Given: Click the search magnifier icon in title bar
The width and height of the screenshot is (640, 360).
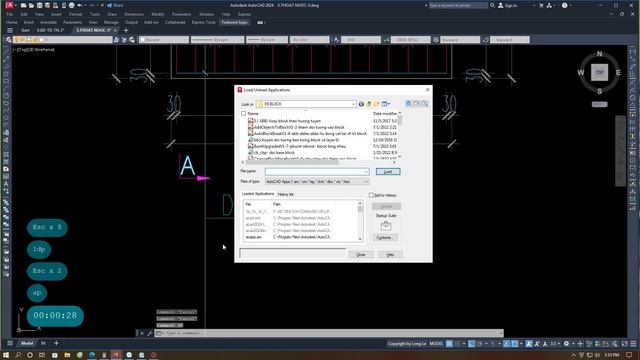Looking at the screenshot, I should point(493,5).
